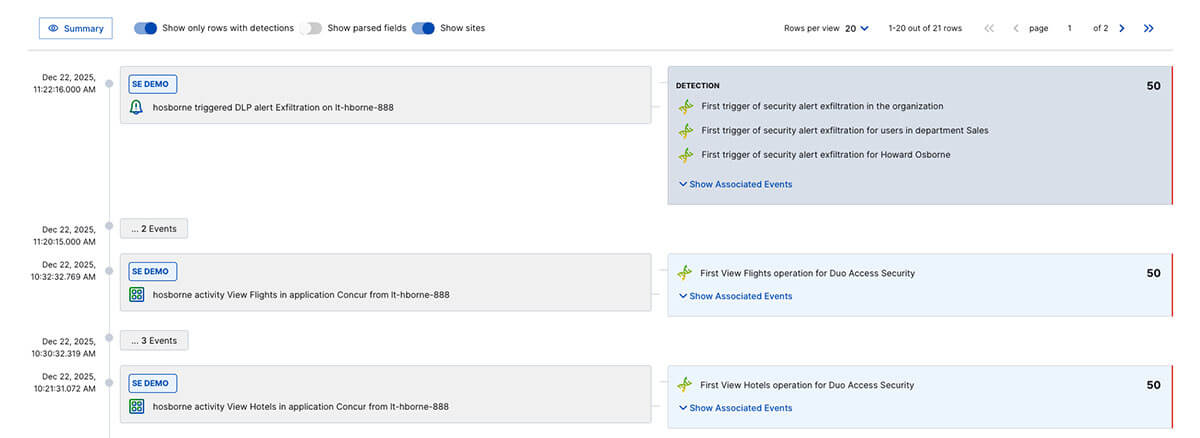Click 'First View Hotels operation for Duo Access Security'
Viewport: 1200px width, 438px height.
[807, 385]
